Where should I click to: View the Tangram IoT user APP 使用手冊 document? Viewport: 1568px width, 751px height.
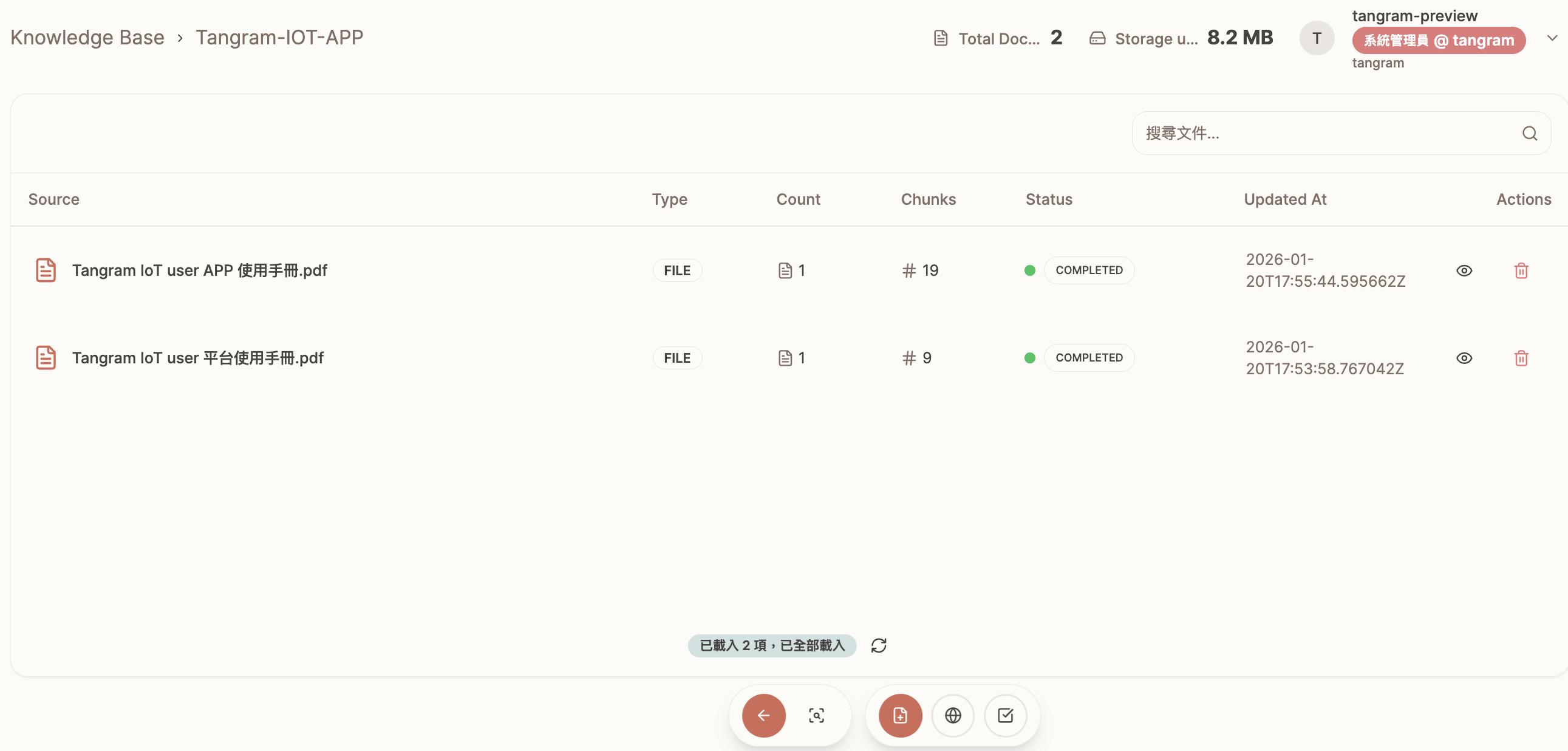[1464, 270]
